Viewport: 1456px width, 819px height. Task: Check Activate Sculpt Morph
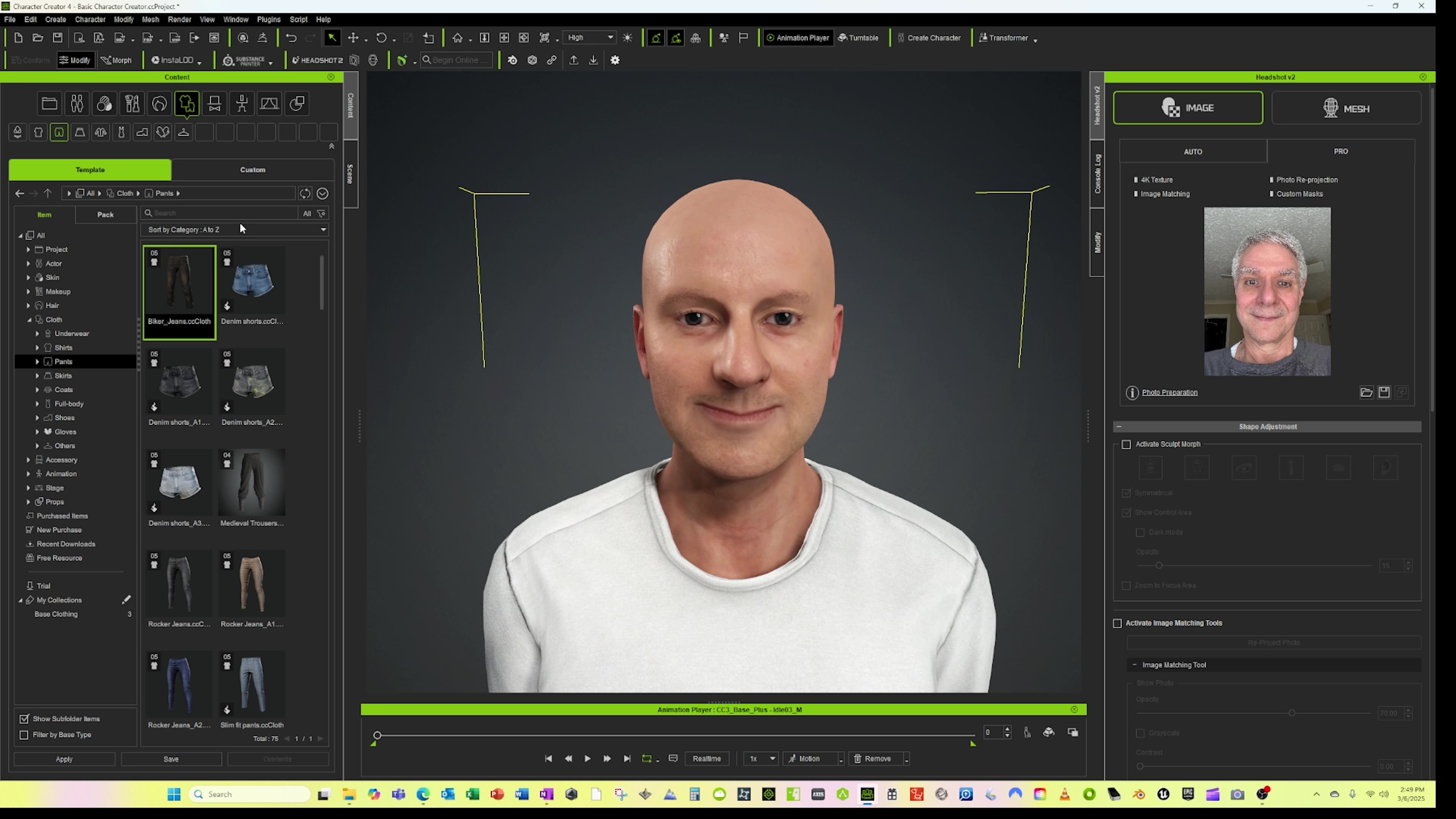coord(1127,444)
